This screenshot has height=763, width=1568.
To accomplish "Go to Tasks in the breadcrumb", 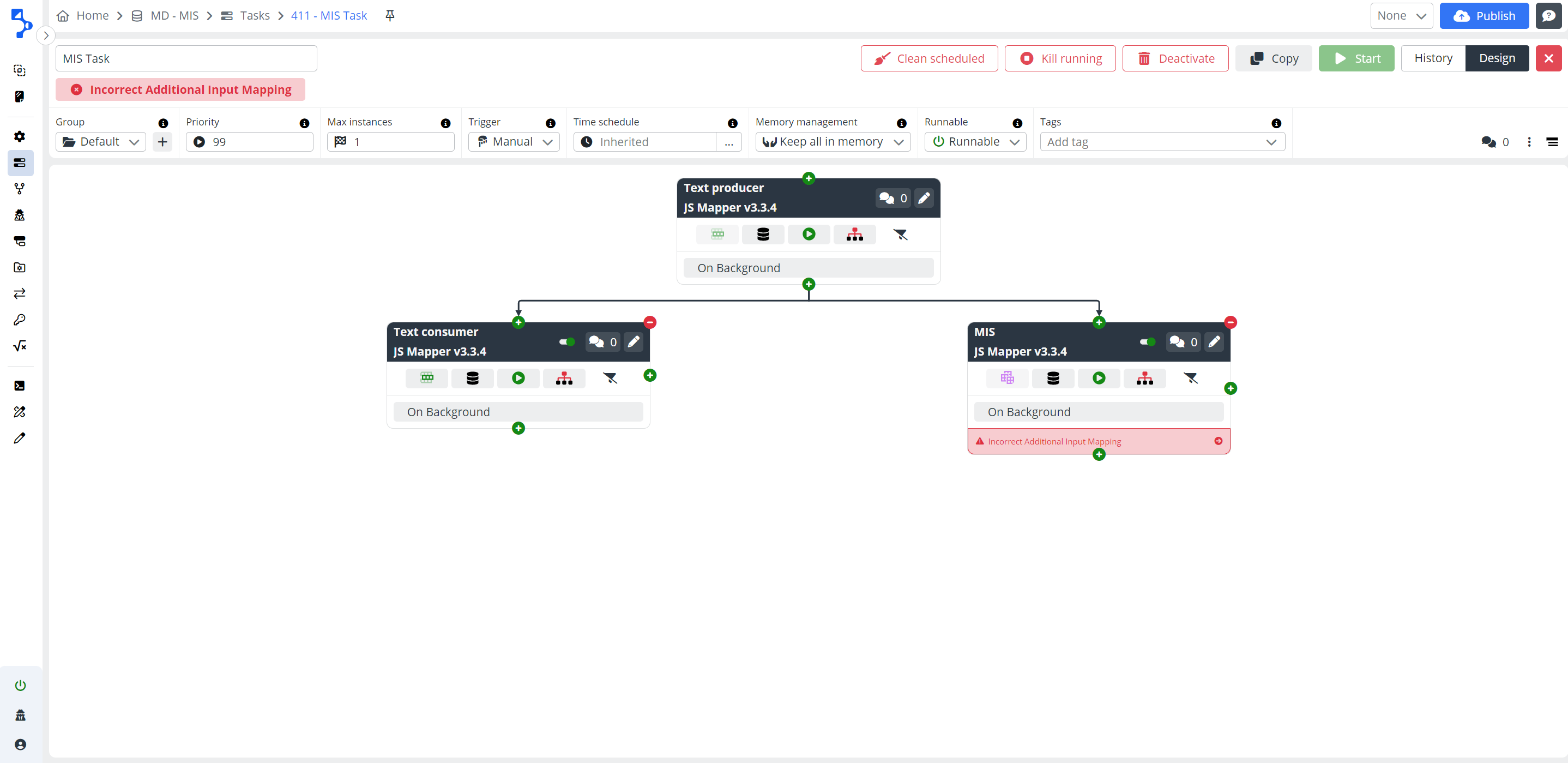I will coord(254,15).
